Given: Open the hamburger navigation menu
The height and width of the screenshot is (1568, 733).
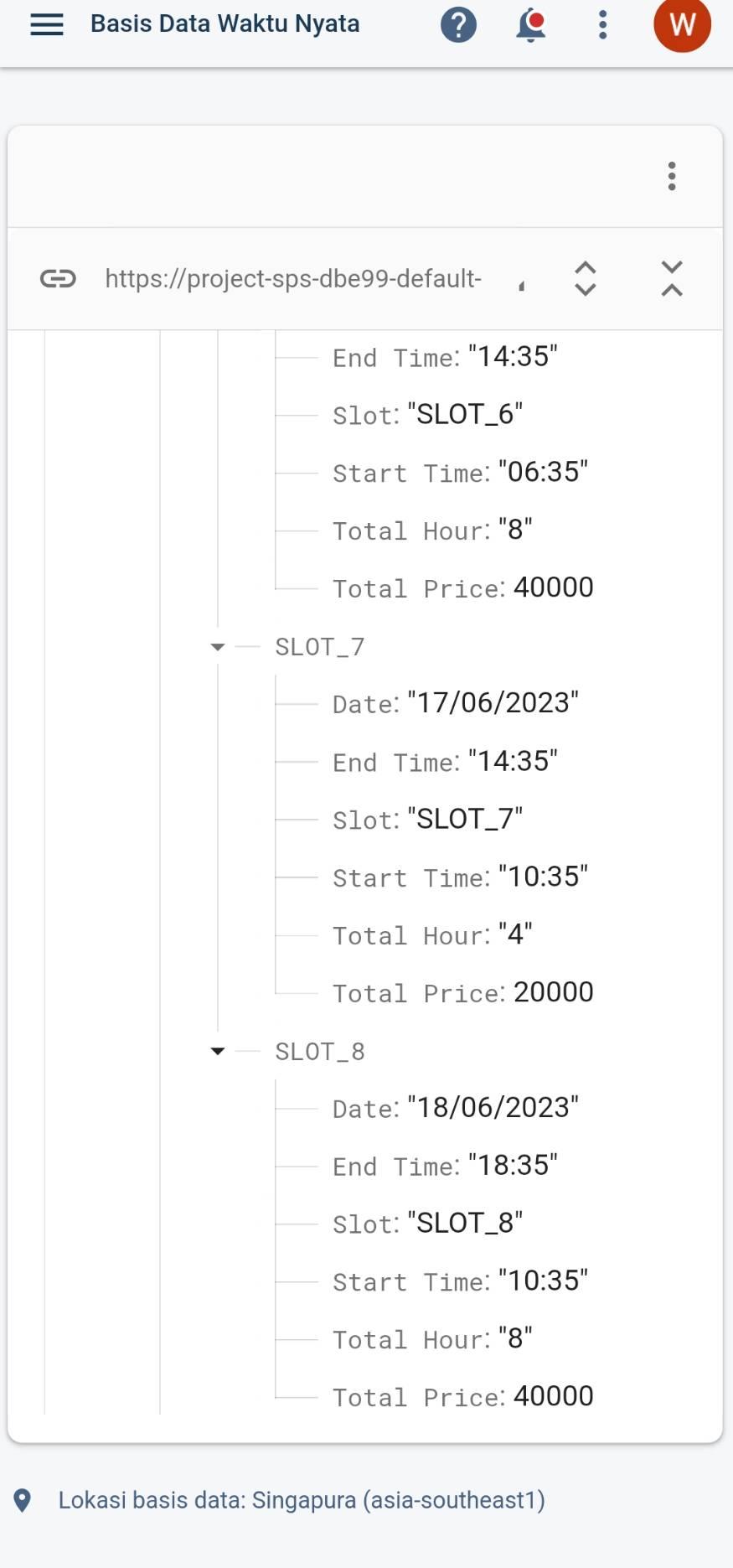Looking at the screenshot, I should click(x=47, y=25).
